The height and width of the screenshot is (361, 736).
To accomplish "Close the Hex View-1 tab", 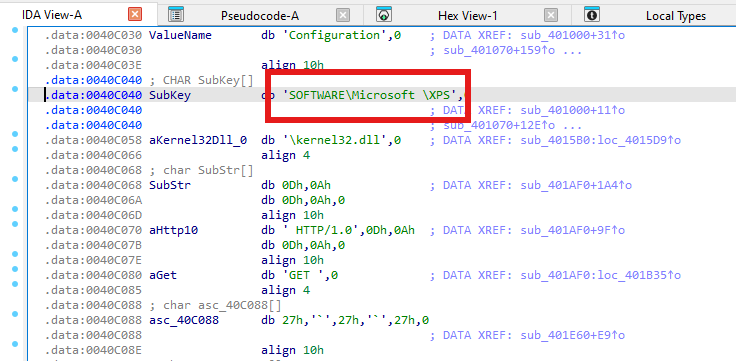I will tap(551, 15).
